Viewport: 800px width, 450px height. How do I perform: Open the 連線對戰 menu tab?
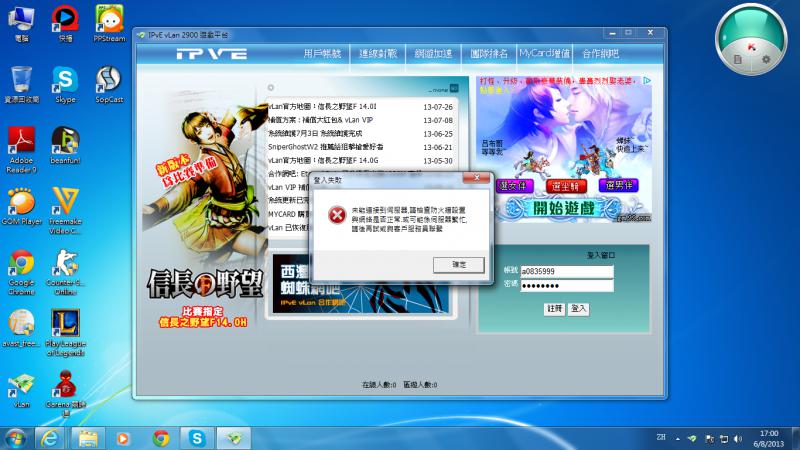(x=378, y=54)
